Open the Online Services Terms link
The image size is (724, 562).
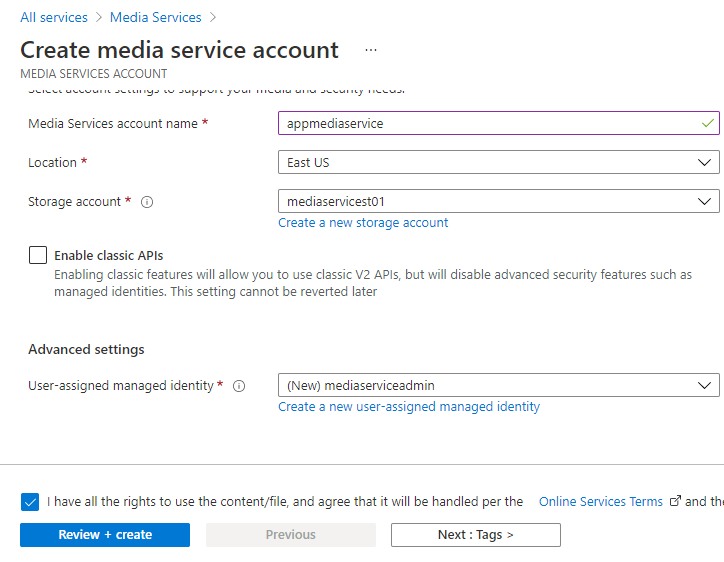pos(600,502)
